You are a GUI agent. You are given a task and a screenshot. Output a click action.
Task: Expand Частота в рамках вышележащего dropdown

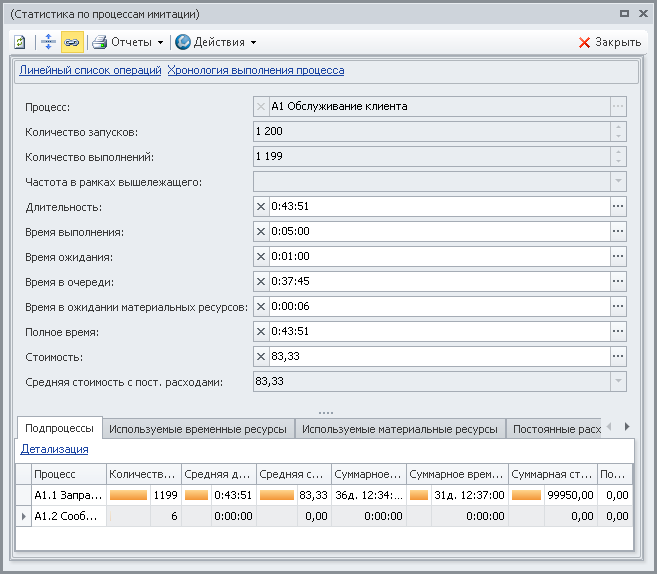tap(618, 181)
